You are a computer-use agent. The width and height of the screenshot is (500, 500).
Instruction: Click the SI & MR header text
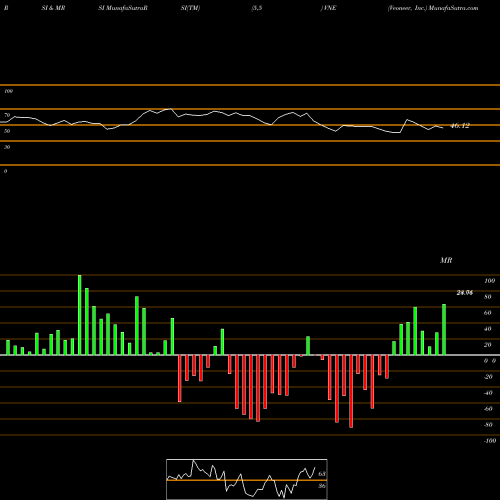pyautogui.click(x=53, y=8)
